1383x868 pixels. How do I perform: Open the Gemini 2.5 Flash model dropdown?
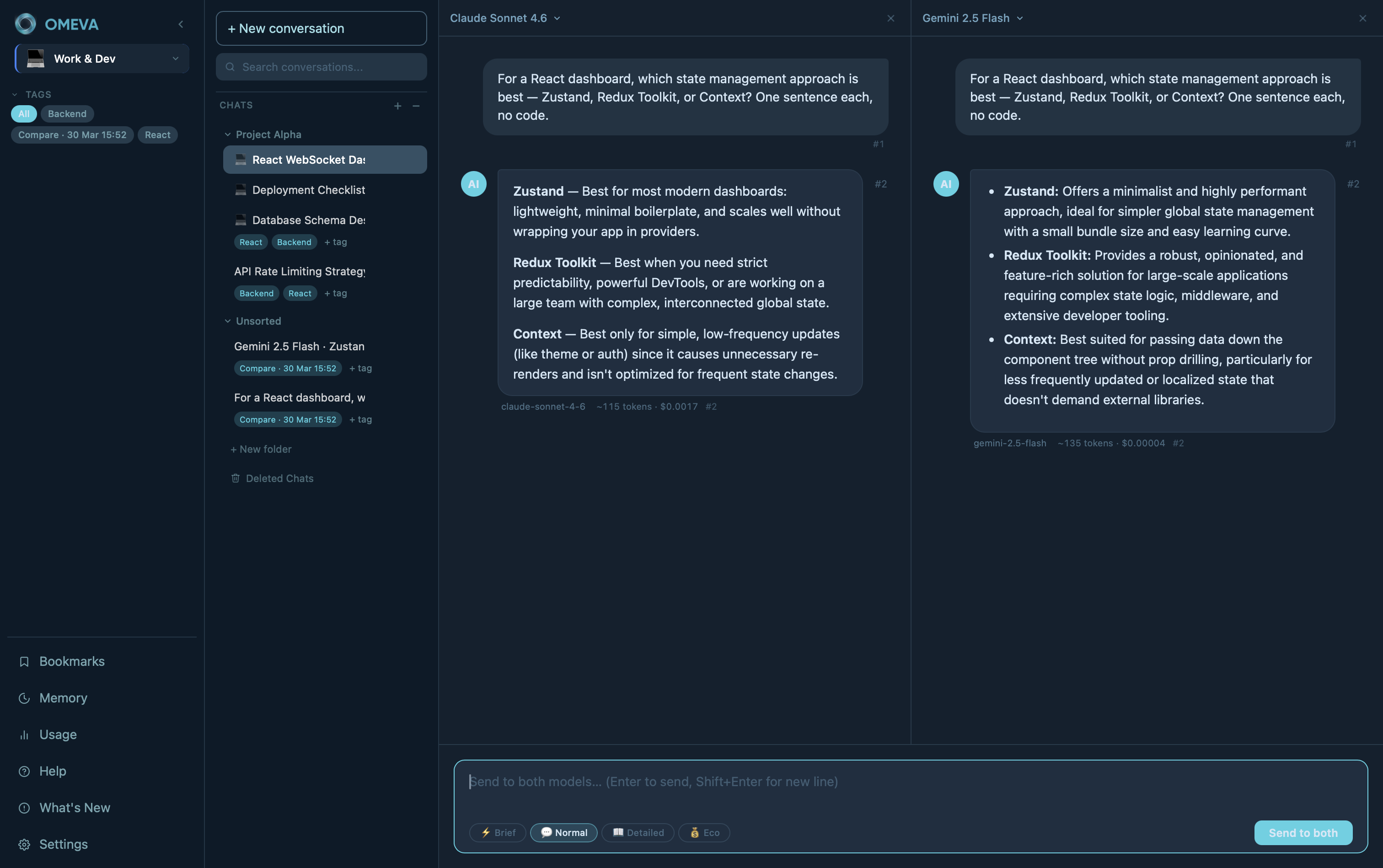coord(972,18)
